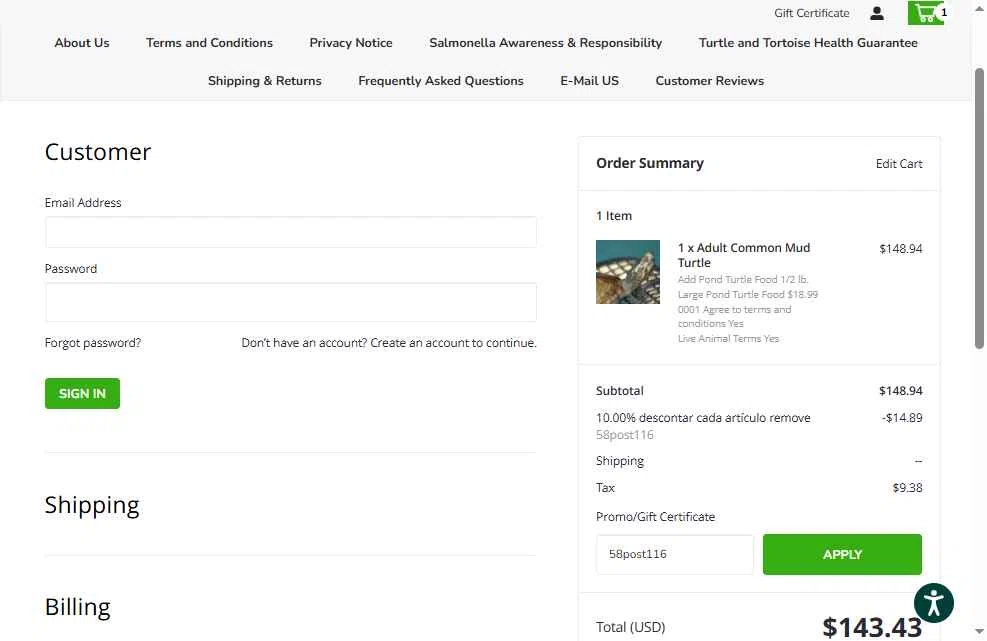
Task: Open Terms and Conditions page
Action: [209, 43]
